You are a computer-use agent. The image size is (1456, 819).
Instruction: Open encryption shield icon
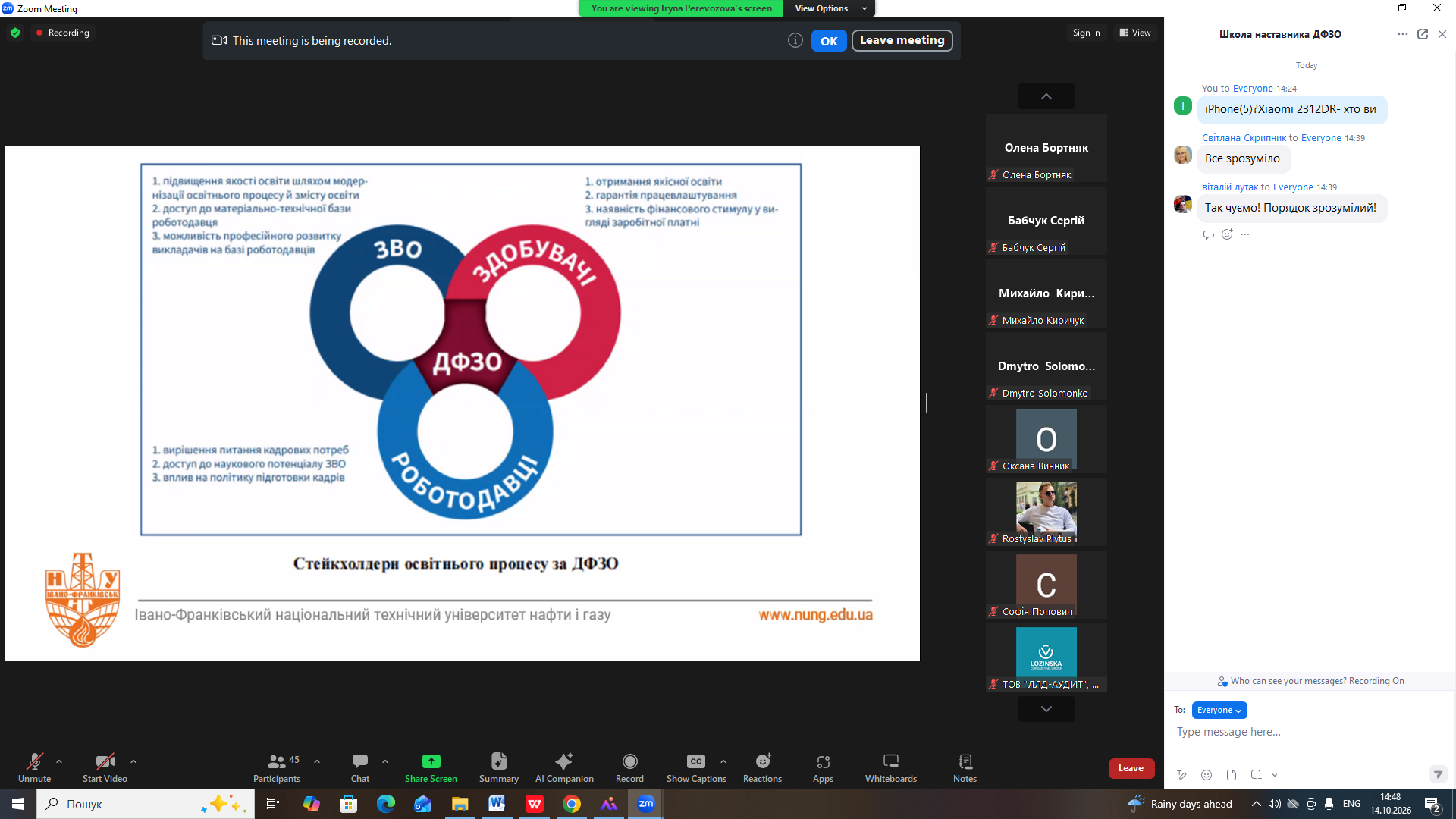(15, 33)
